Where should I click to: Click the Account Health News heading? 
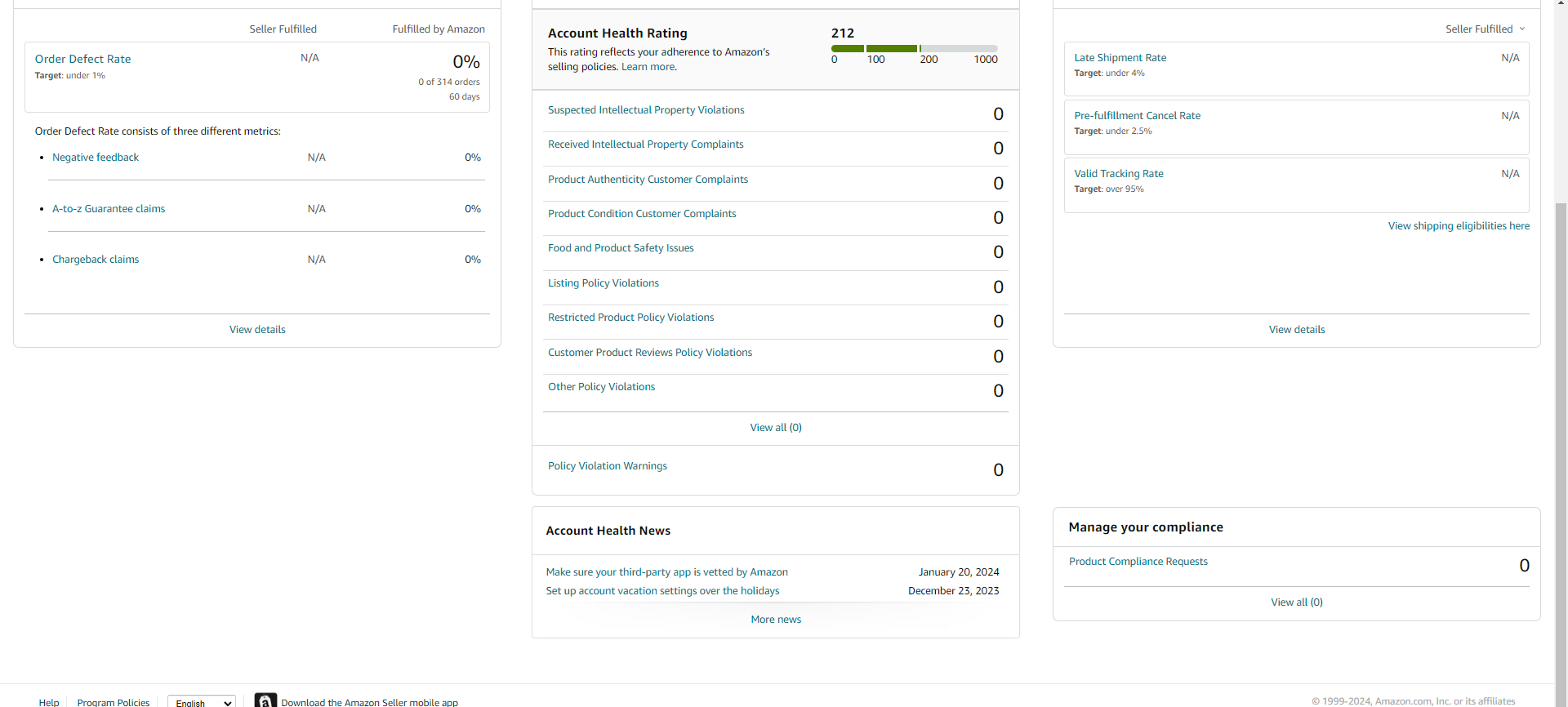[608, 531]
